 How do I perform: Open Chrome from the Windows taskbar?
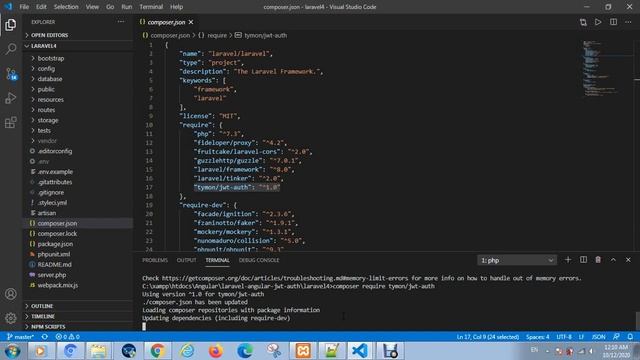158,351
